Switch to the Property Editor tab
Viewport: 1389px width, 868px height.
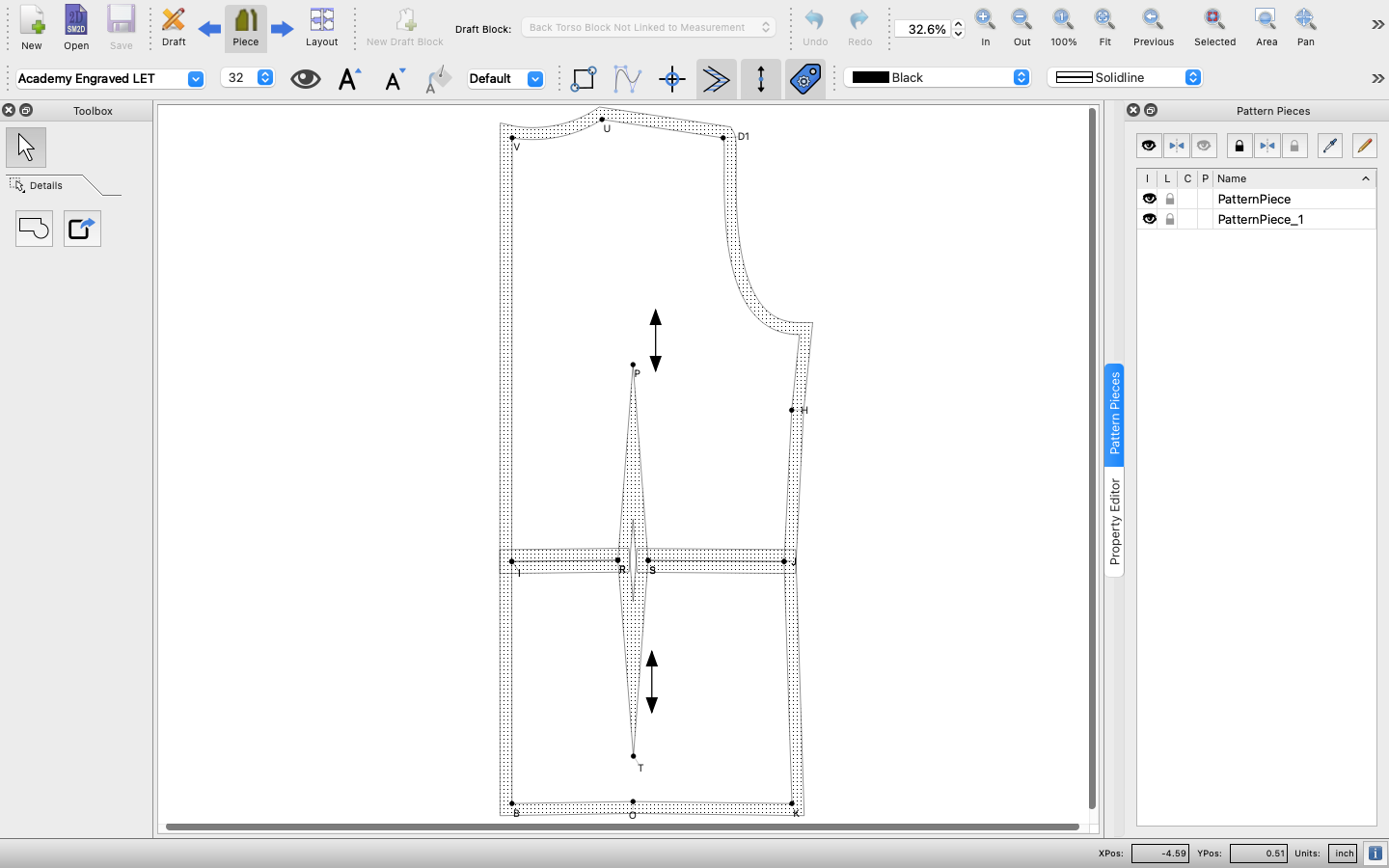(x=1115, y=522)
